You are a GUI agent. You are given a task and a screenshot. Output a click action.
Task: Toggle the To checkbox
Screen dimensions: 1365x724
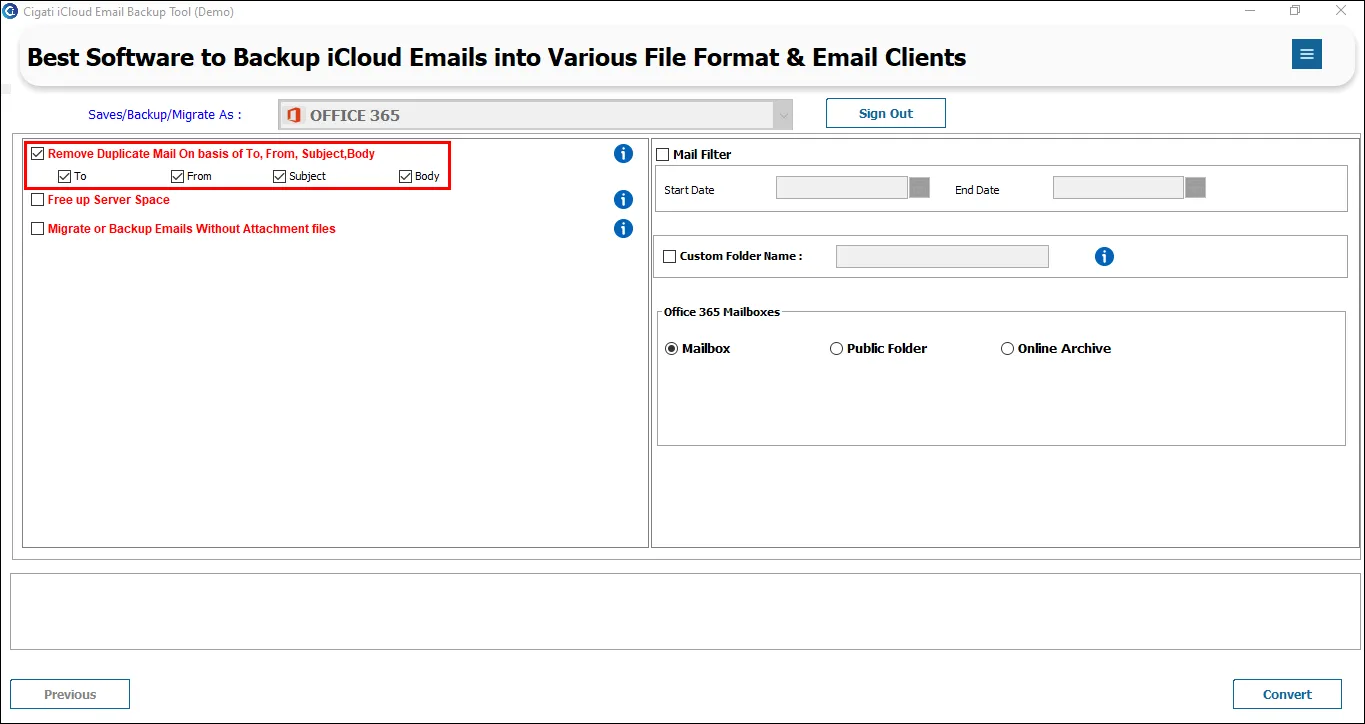click(65, 176)
